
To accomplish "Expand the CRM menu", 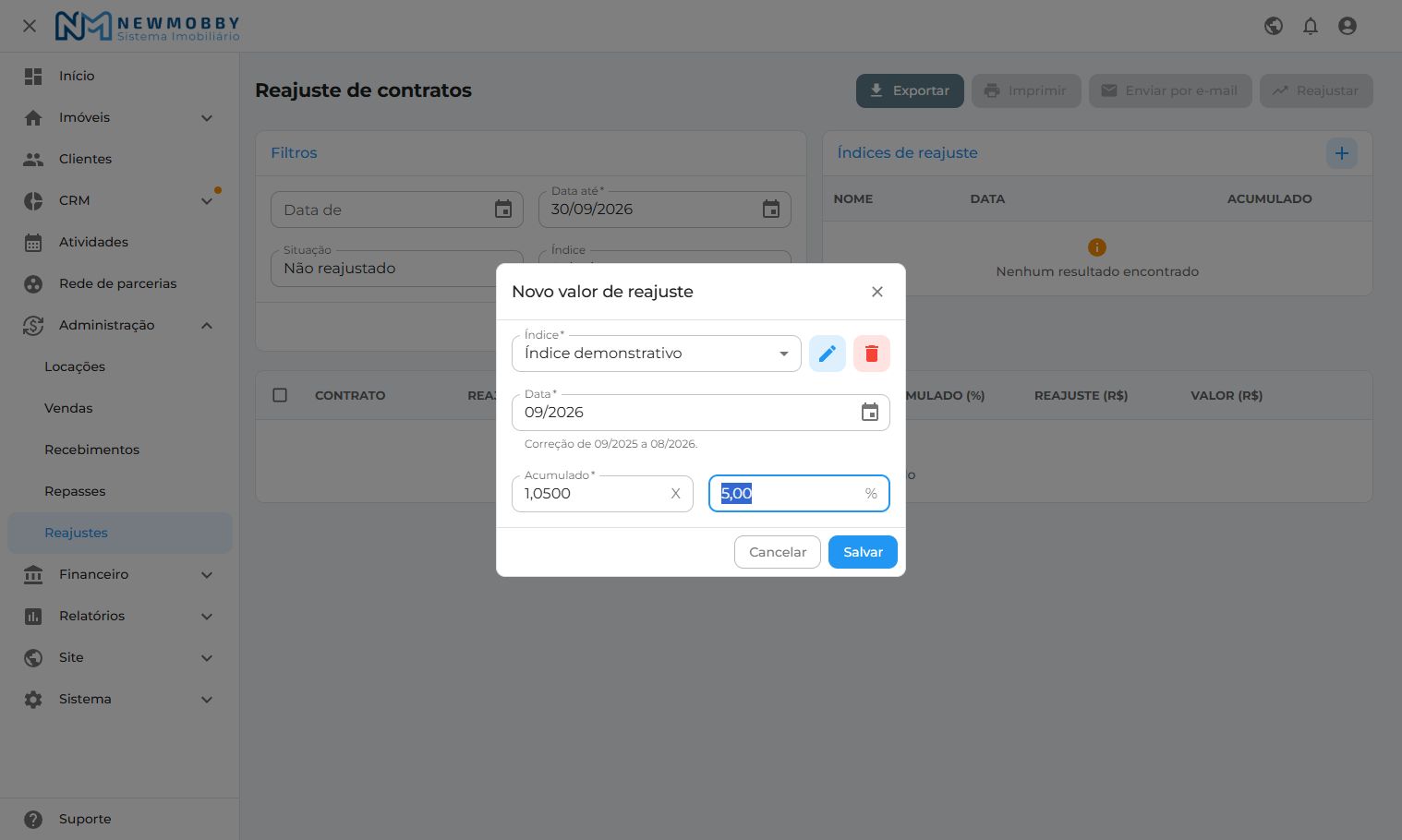I will pyautogui.click(x=120, y=200).
